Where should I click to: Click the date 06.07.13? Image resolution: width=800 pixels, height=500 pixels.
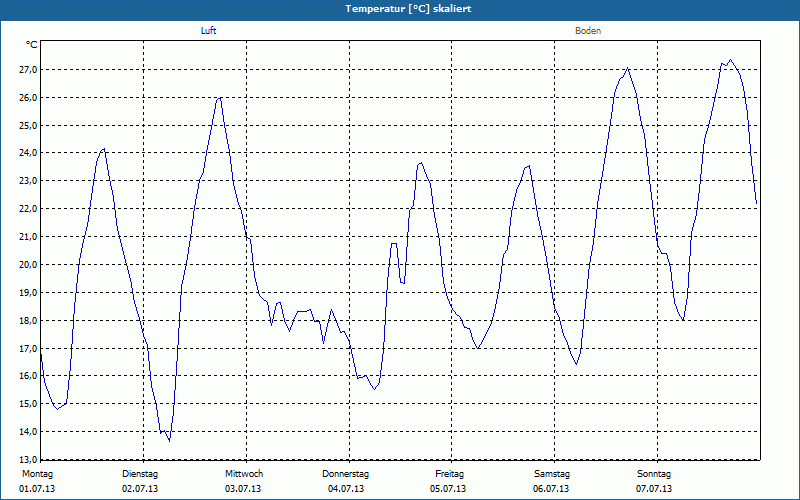[551, 489]
